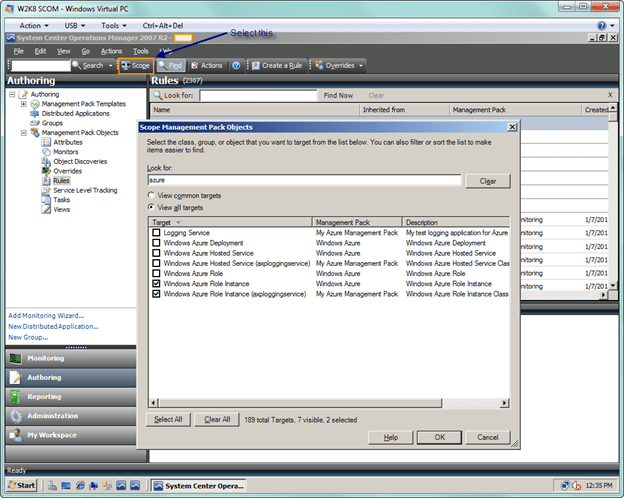Select Tasks in the Authoring tree
Screen dimensions: 624x498
coord(62,200)
